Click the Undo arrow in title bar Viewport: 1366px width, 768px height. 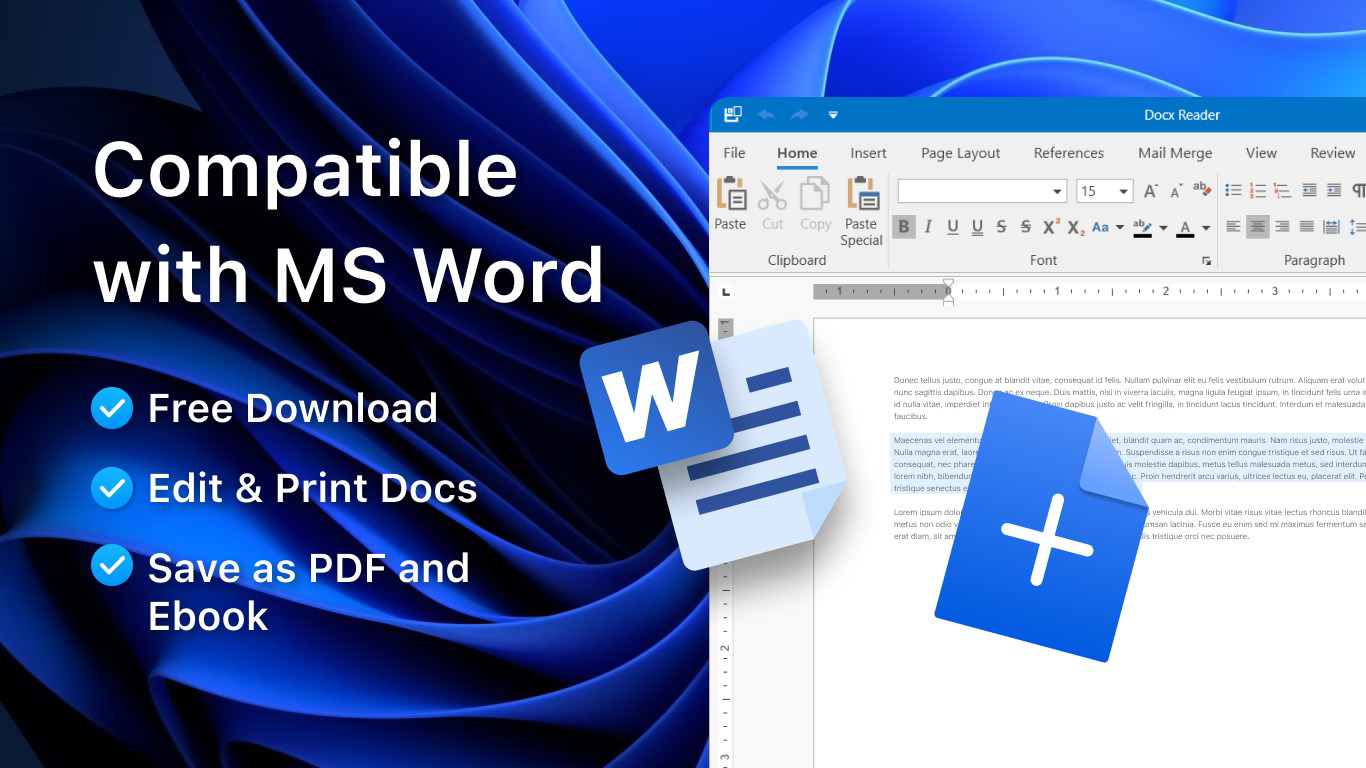[x=766, y=115]
